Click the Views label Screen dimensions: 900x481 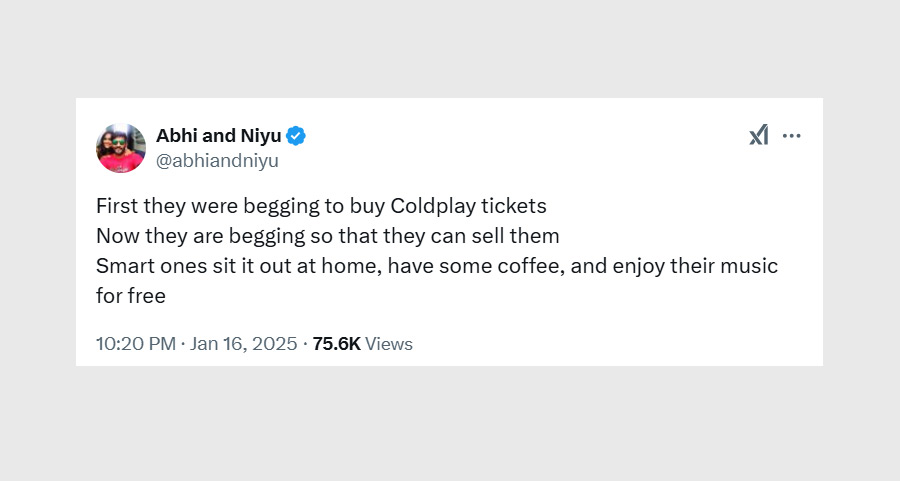pos(389,344)
